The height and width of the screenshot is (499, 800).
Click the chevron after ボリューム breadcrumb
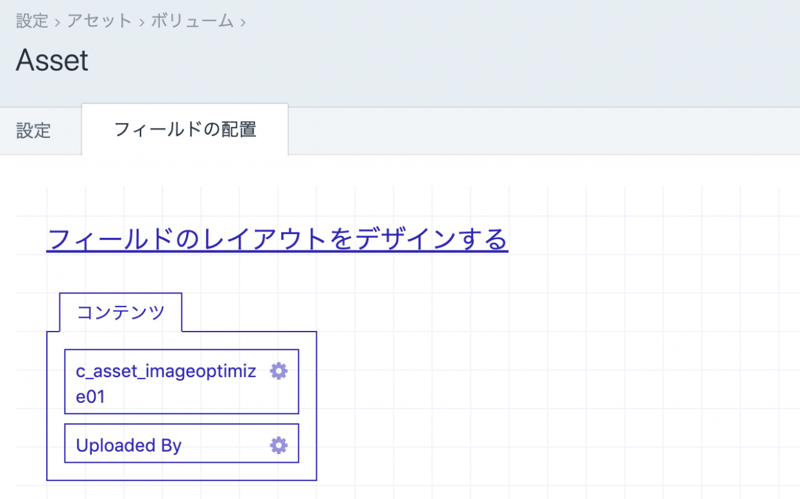(243, 21)
